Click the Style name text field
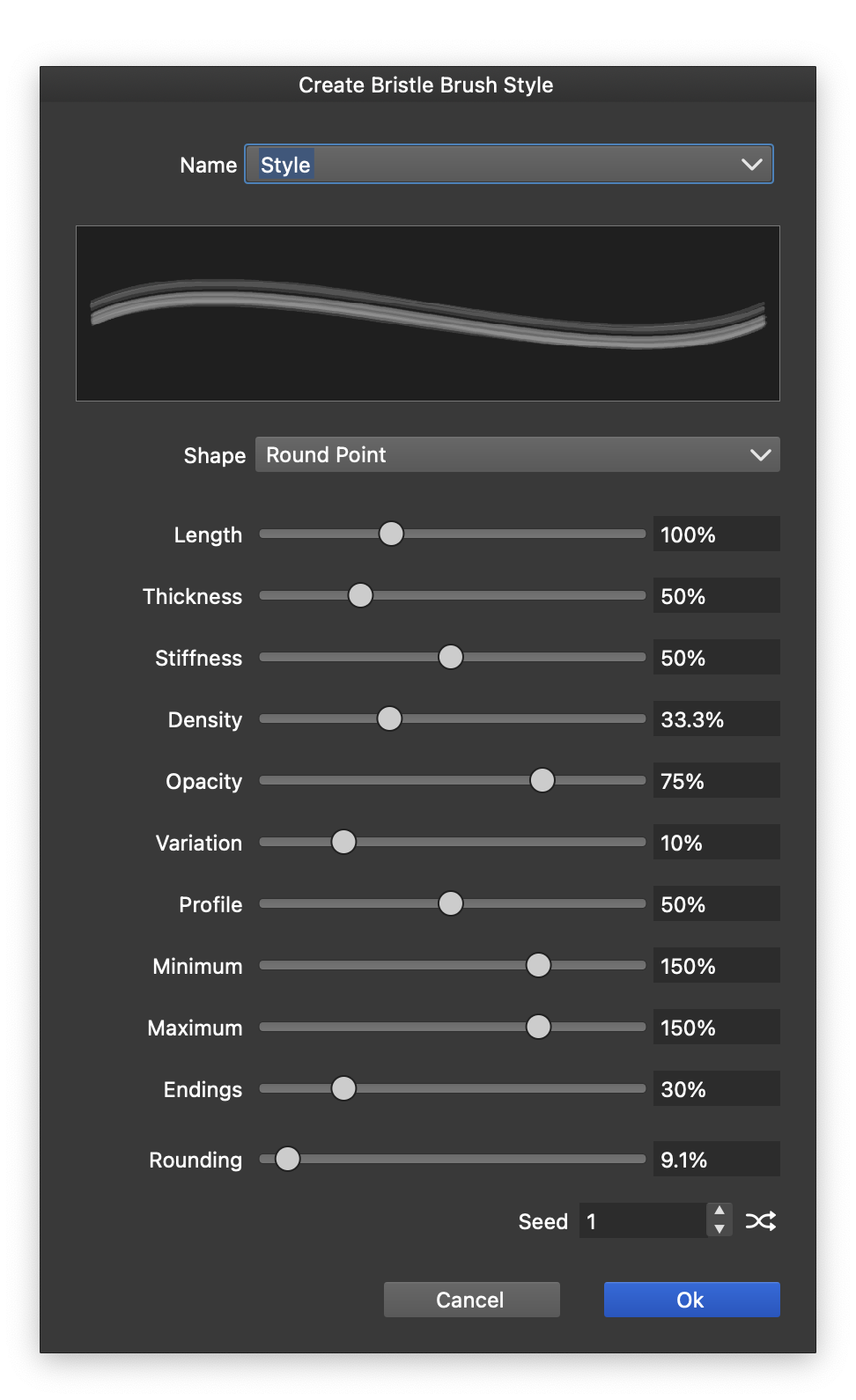The height and width of the screenshot is (1400, 856). point(493,165)
